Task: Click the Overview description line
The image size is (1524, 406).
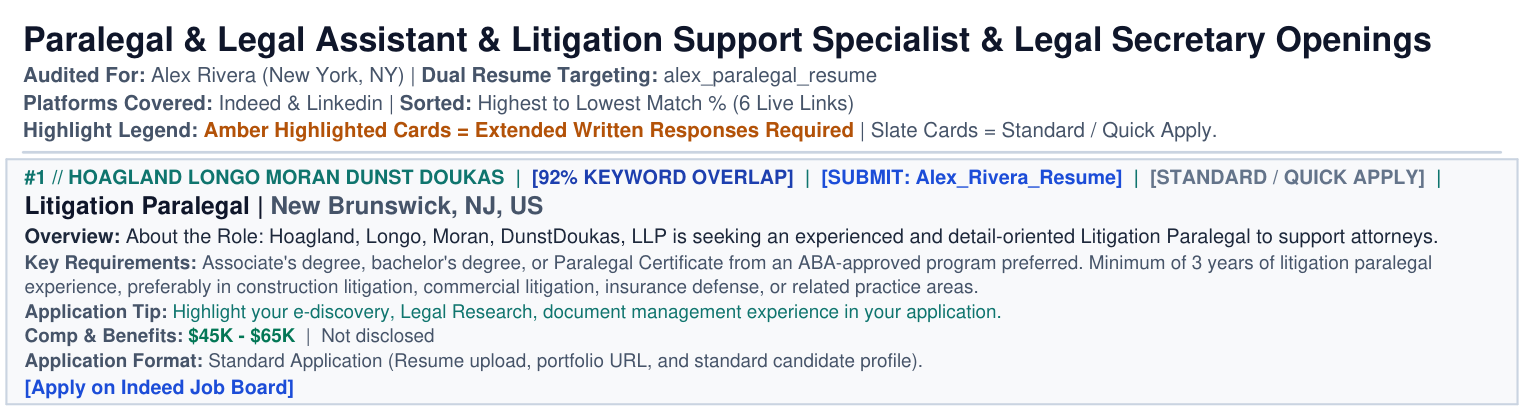Action: tap(731, 237)
